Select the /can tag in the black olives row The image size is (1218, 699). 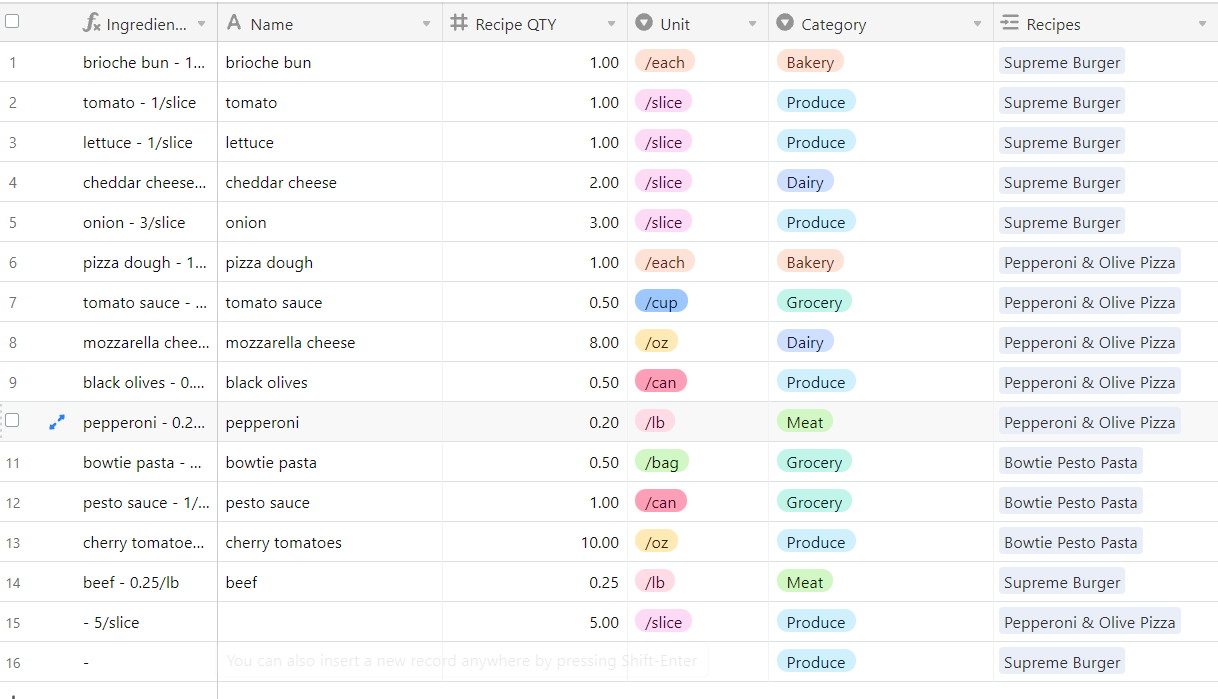(x=661, y=382)
